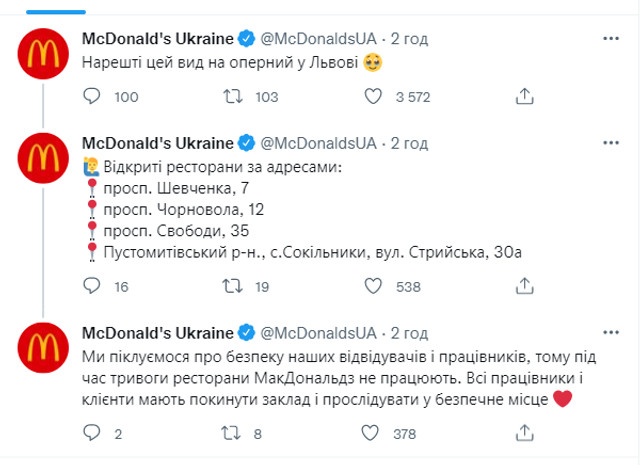Open more options on safety tweet

611,332
